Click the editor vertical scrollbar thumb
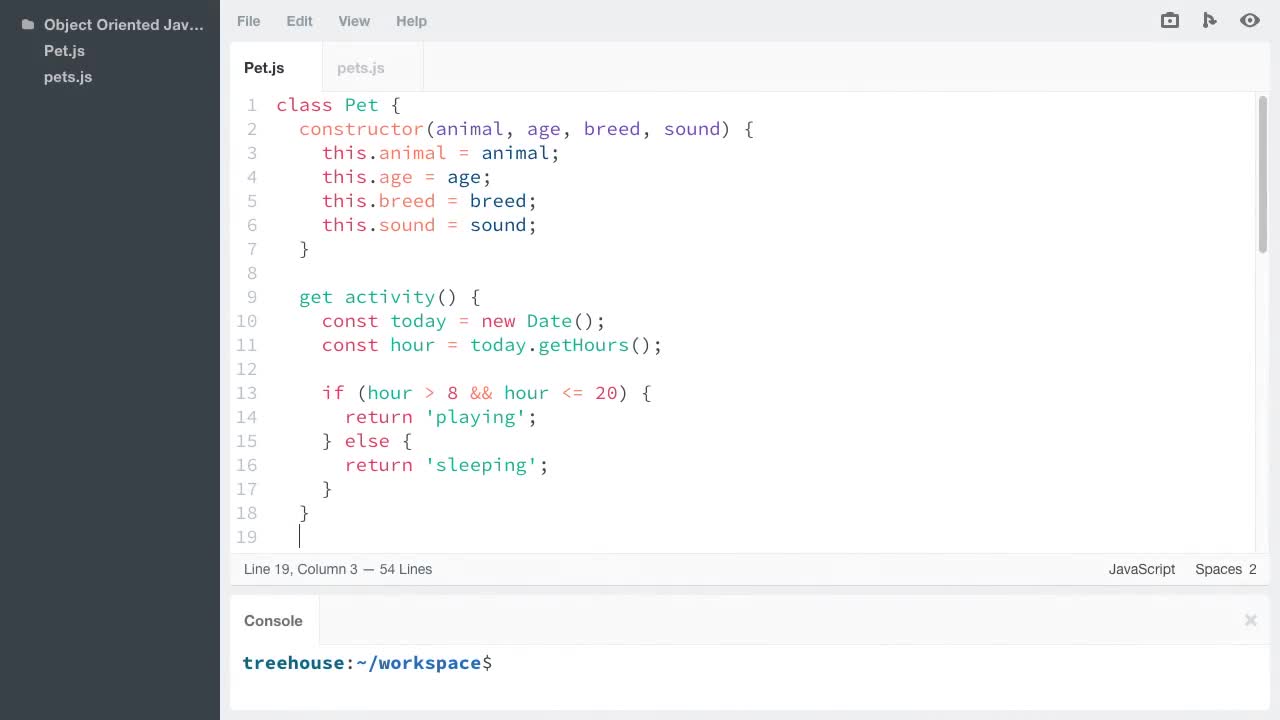This screenshot has width=1280, height=720. tap(1263, 175)
